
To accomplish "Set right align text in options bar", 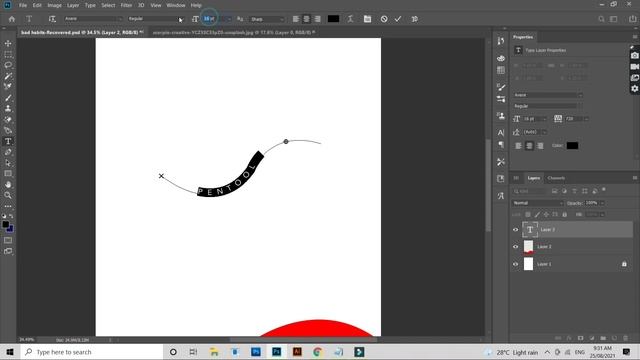I will click(x=318, y=19).
